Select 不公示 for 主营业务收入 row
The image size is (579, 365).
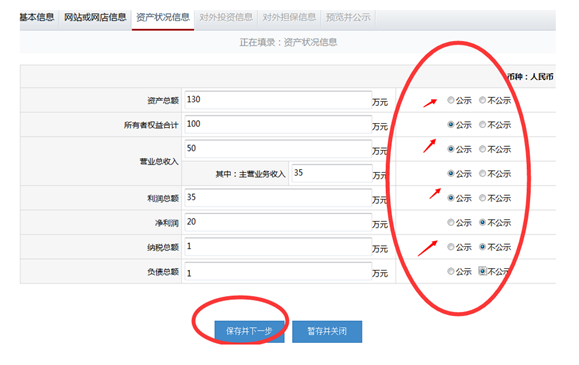pyautogui.click(x=482, y=173)
